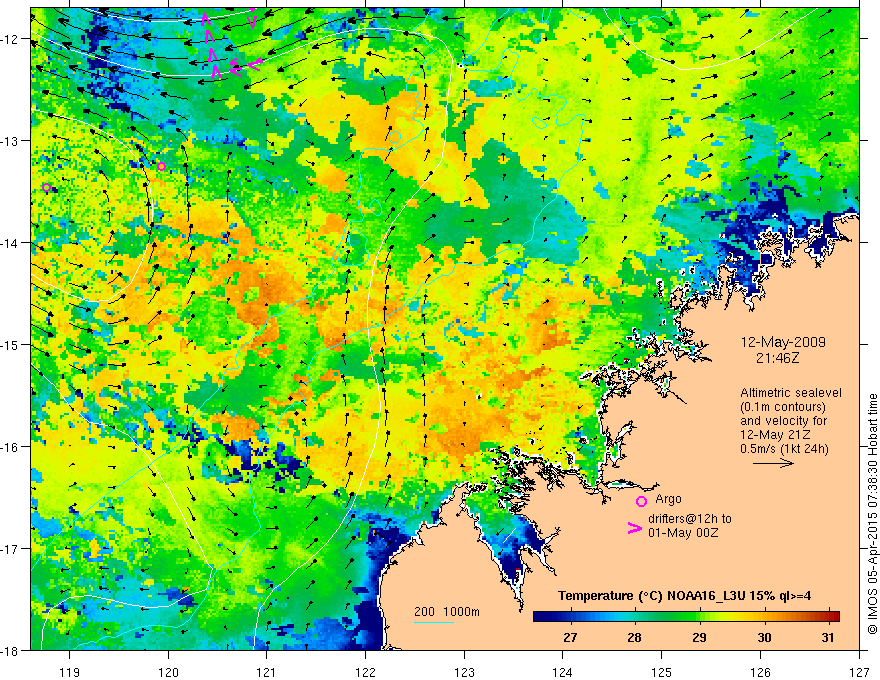The height and width of the screenshot is (680, 880).
Task: Click the "Argo" legend label
Action: click(x=668, y=499)
